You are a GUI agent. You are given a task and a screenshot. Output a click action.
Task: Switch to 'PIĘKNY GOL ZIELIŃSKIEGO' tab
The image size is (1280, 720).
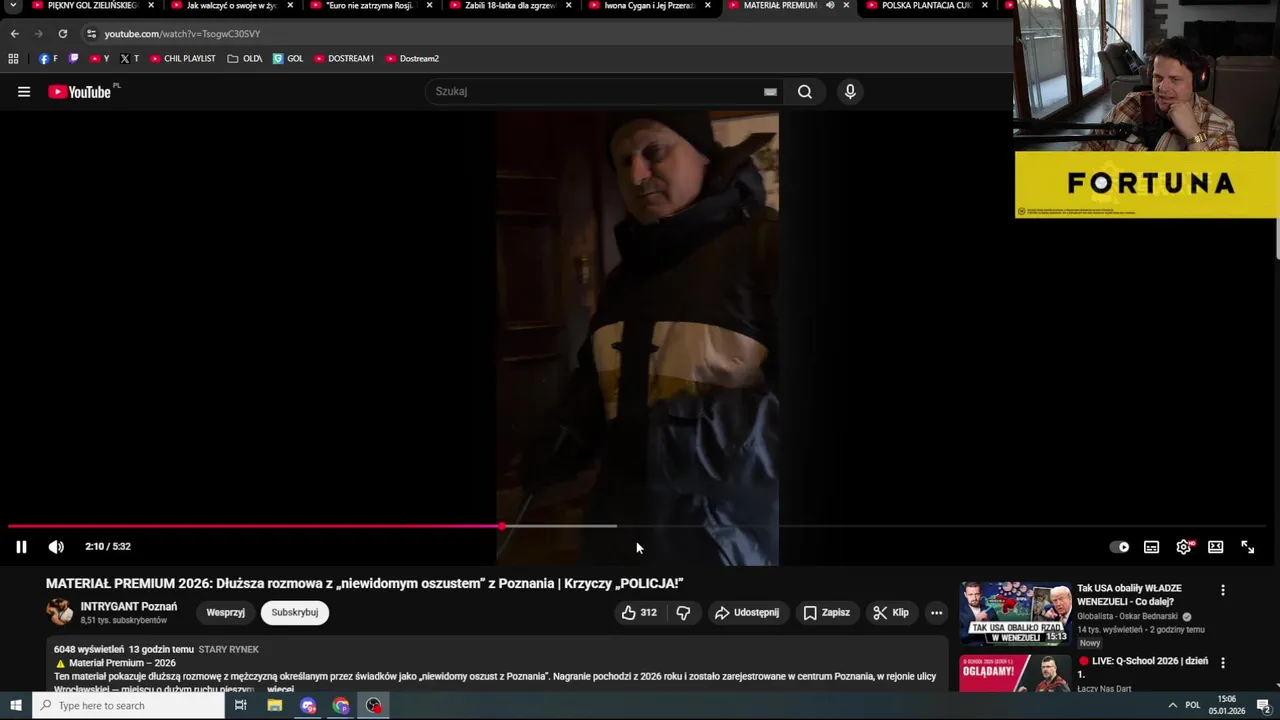tap(90, 6)
